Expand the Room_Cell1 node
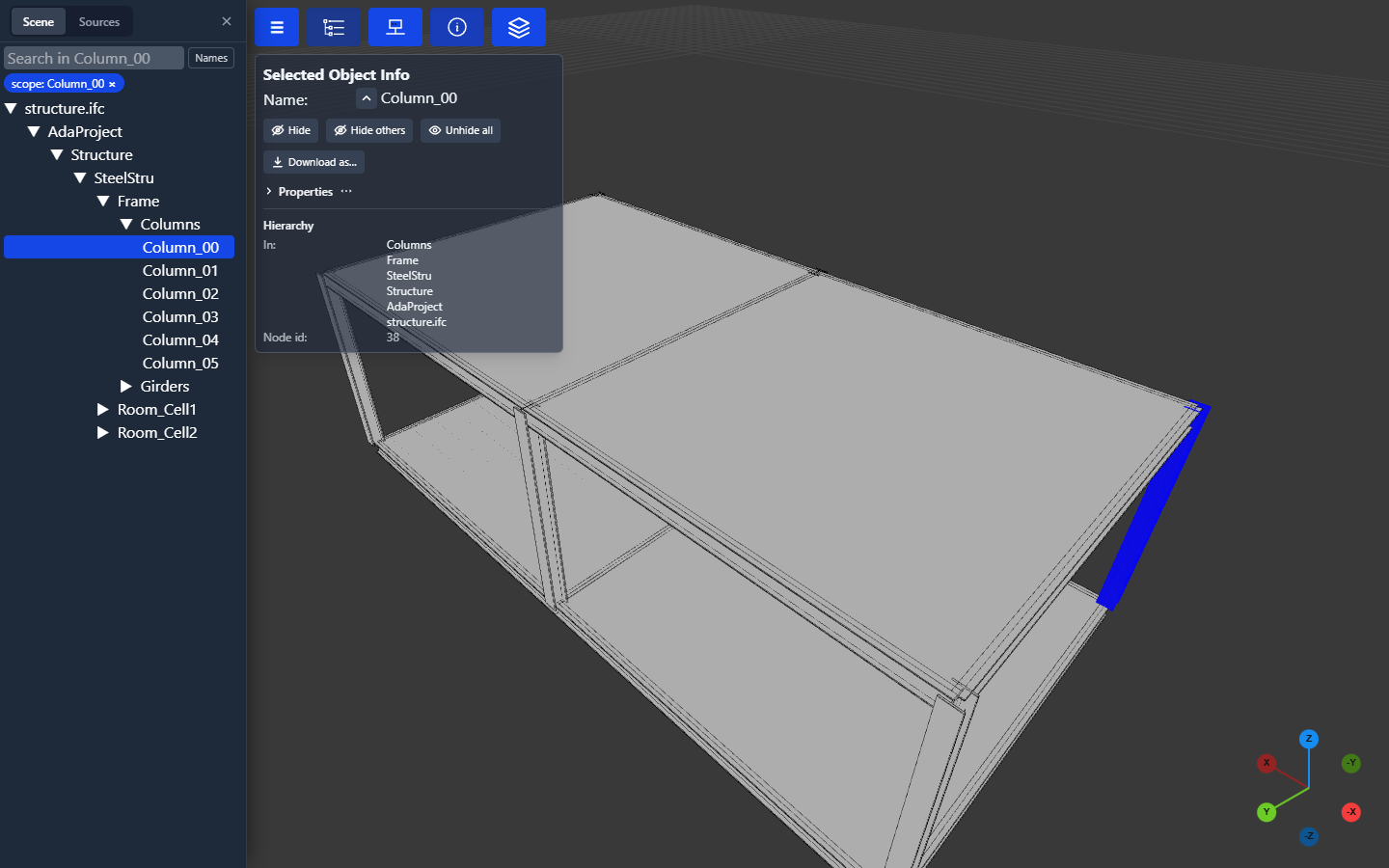This screenshot has height=868, width=1389. (x=102, y=410)
